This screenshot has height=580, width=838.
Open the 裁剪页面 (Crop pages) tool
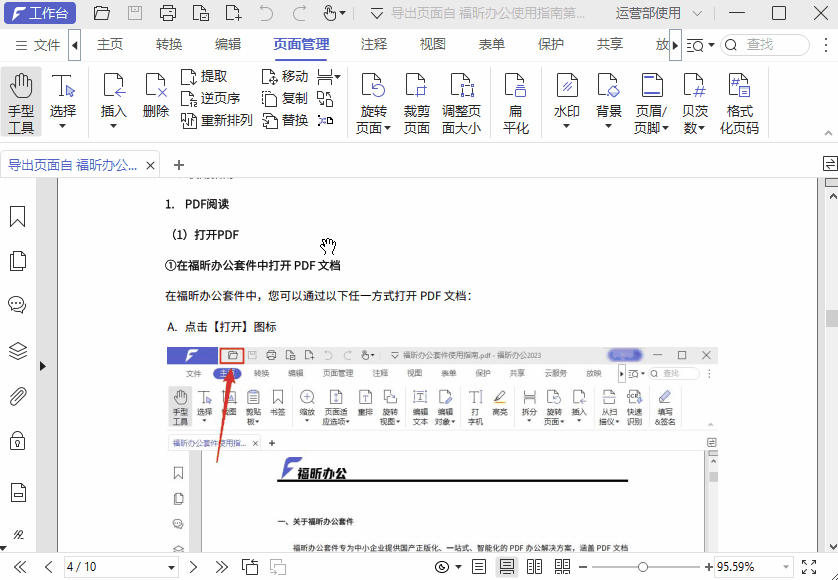pyautogui.click(x=417, y=95)
